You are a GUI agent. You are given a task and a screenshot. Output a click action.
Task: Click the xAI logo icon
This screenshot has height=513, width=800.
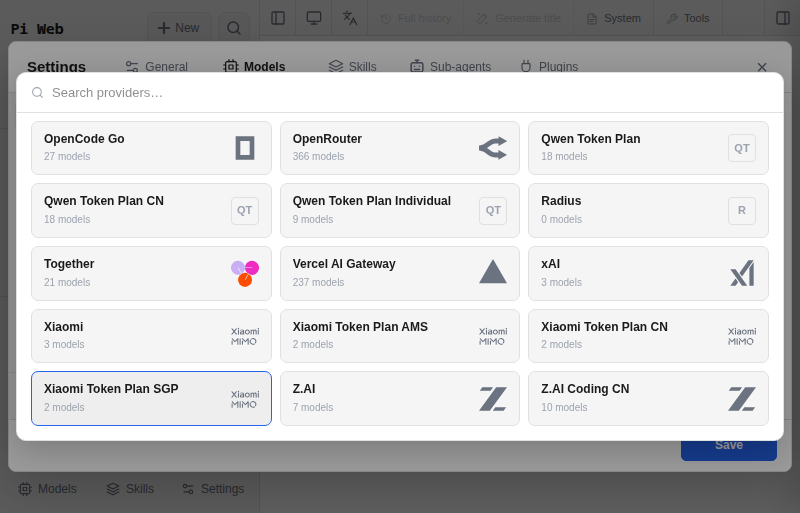click(742, 273)
